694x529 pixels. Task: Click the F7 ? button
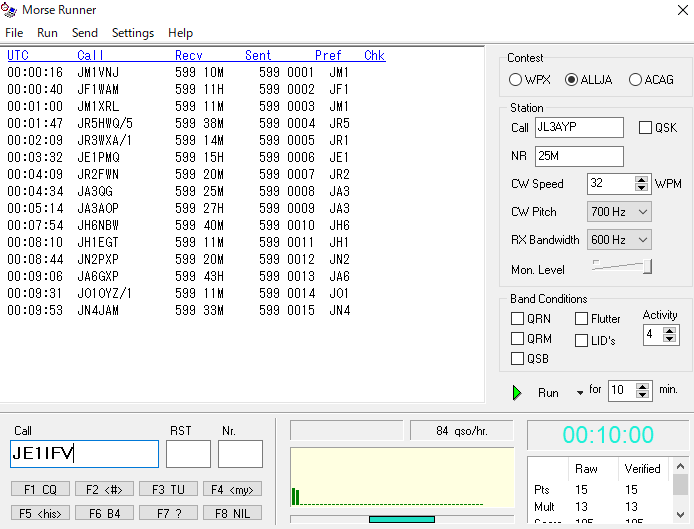click(168, 513)
